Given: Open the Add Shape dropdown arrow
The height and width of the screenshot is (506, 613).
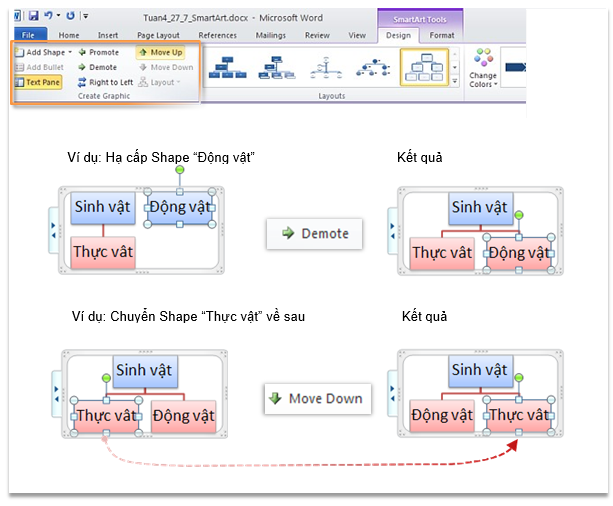Looking at the screenshot, I should [70, 52].
